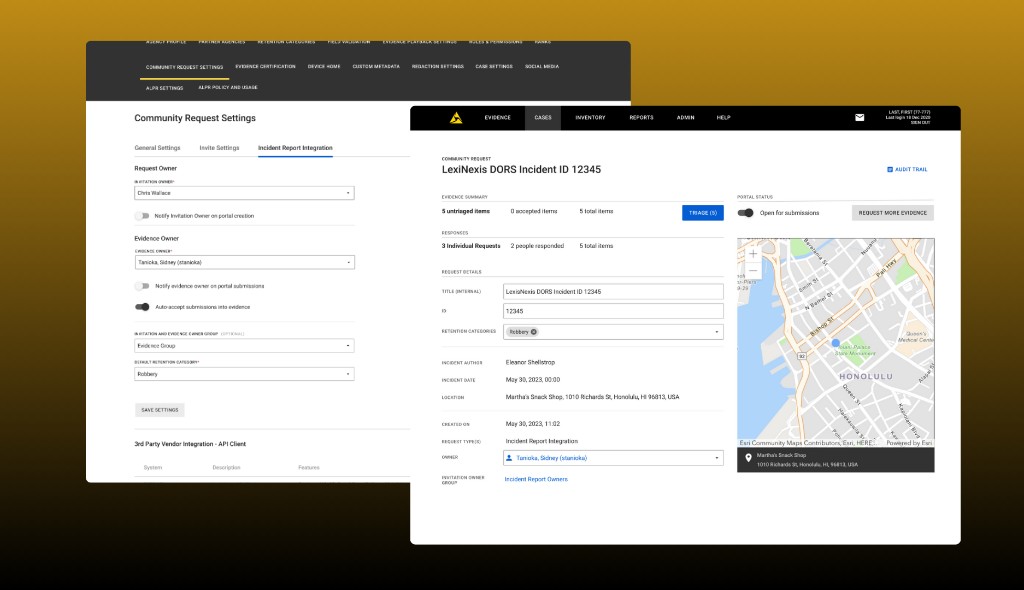This screenshot has width=1024, height=590.
Task: Toggle Open for submissions portal status
Action: [x=745, y=212]
